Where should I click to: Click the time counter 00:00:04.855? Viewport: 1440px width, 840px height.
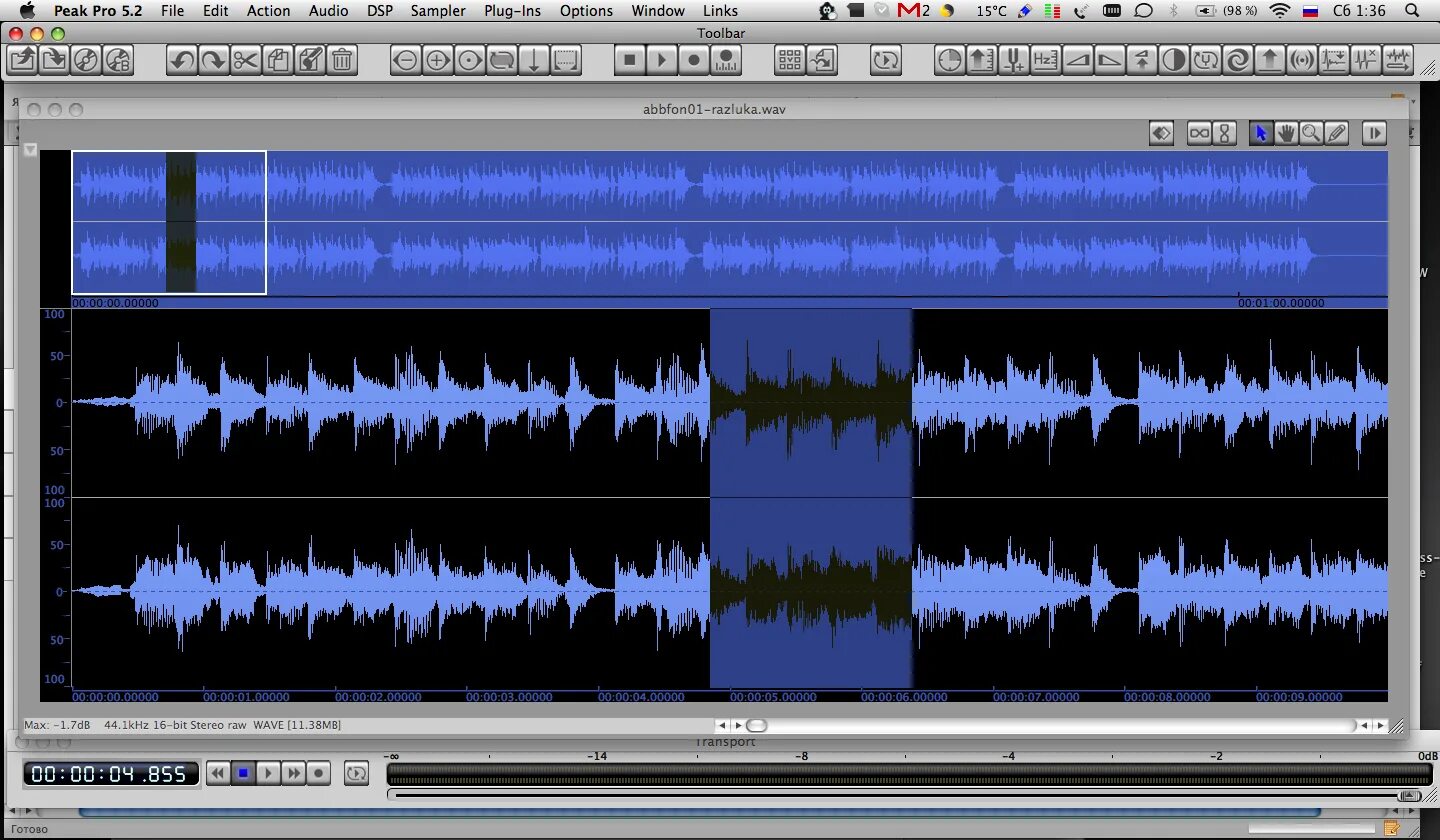coord(109,774)
